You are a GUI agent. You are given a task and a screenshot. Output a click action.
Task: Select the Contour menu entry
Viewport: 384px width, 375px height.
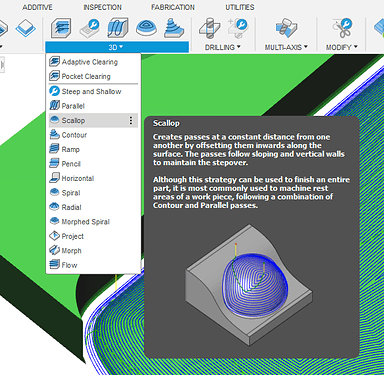pos(93,135)
